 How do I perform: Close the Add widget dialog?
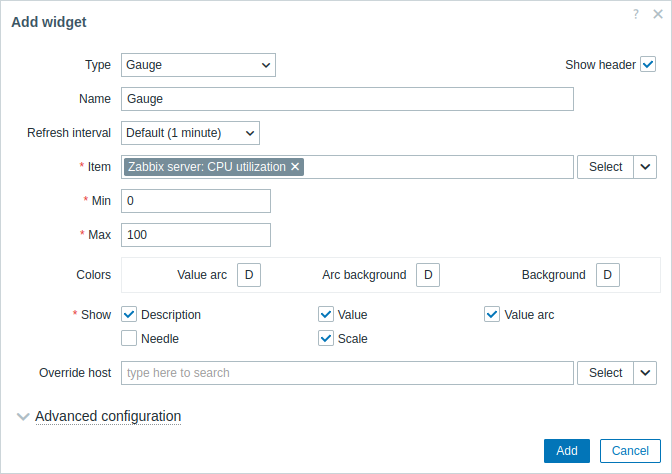pos(658,14)
